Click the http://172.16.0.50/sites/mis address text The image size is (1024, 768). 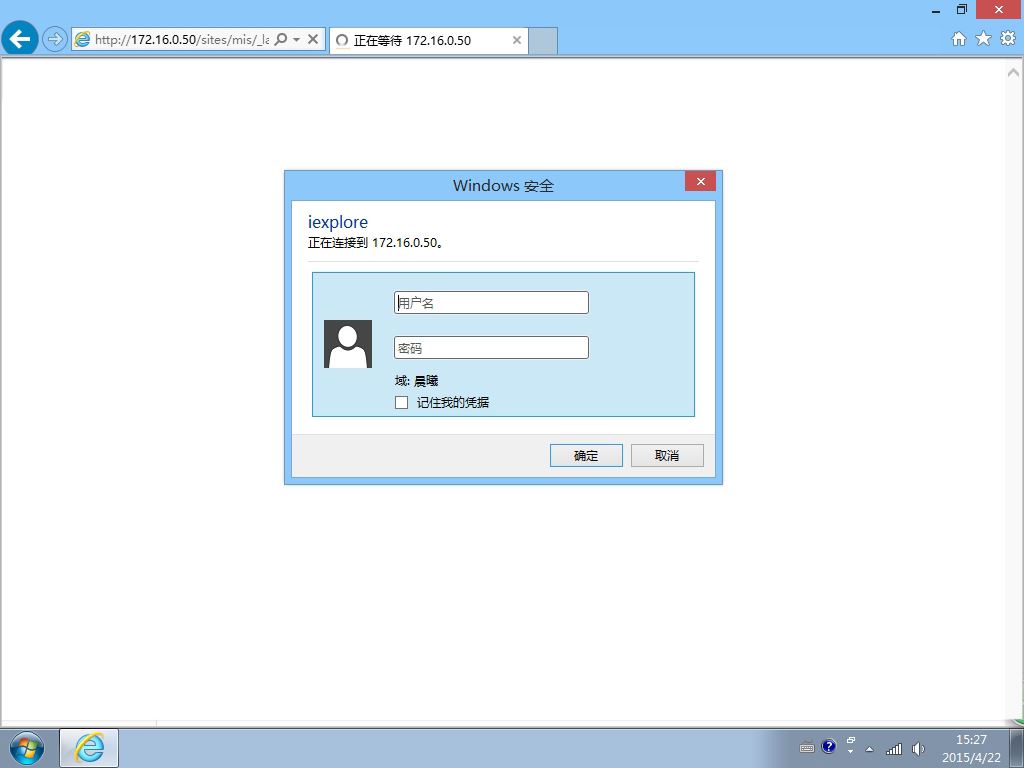(182, 39)
